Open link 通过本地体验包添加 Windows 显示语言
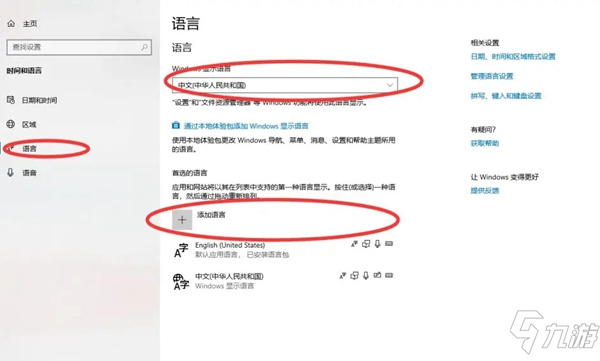 click(x=246, y=126)
